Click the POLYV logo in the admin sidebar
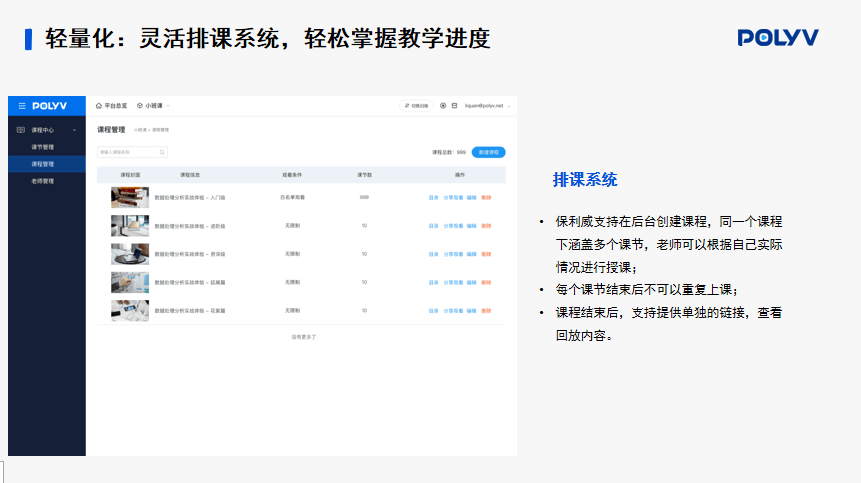The height and width of the screenshot is (483, 861). coord(49,106)
